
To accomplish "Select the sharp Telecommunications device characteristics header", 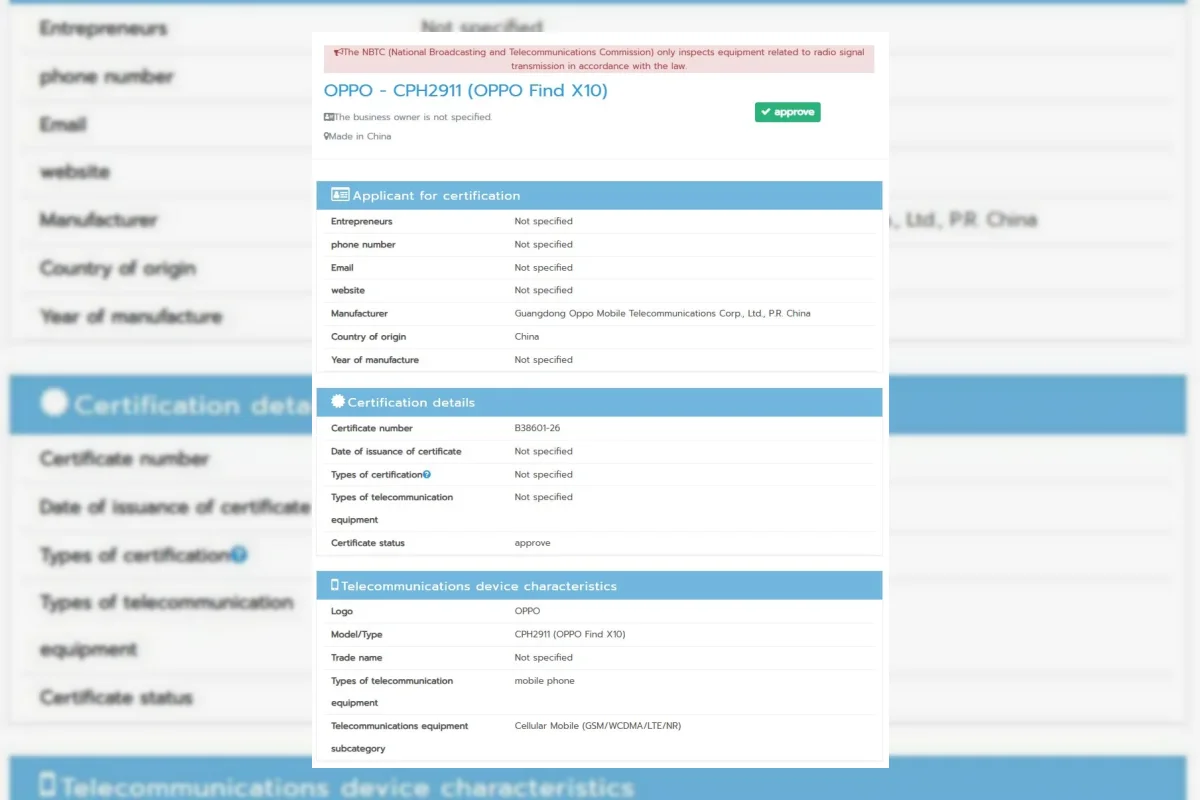I will [600, 585].
